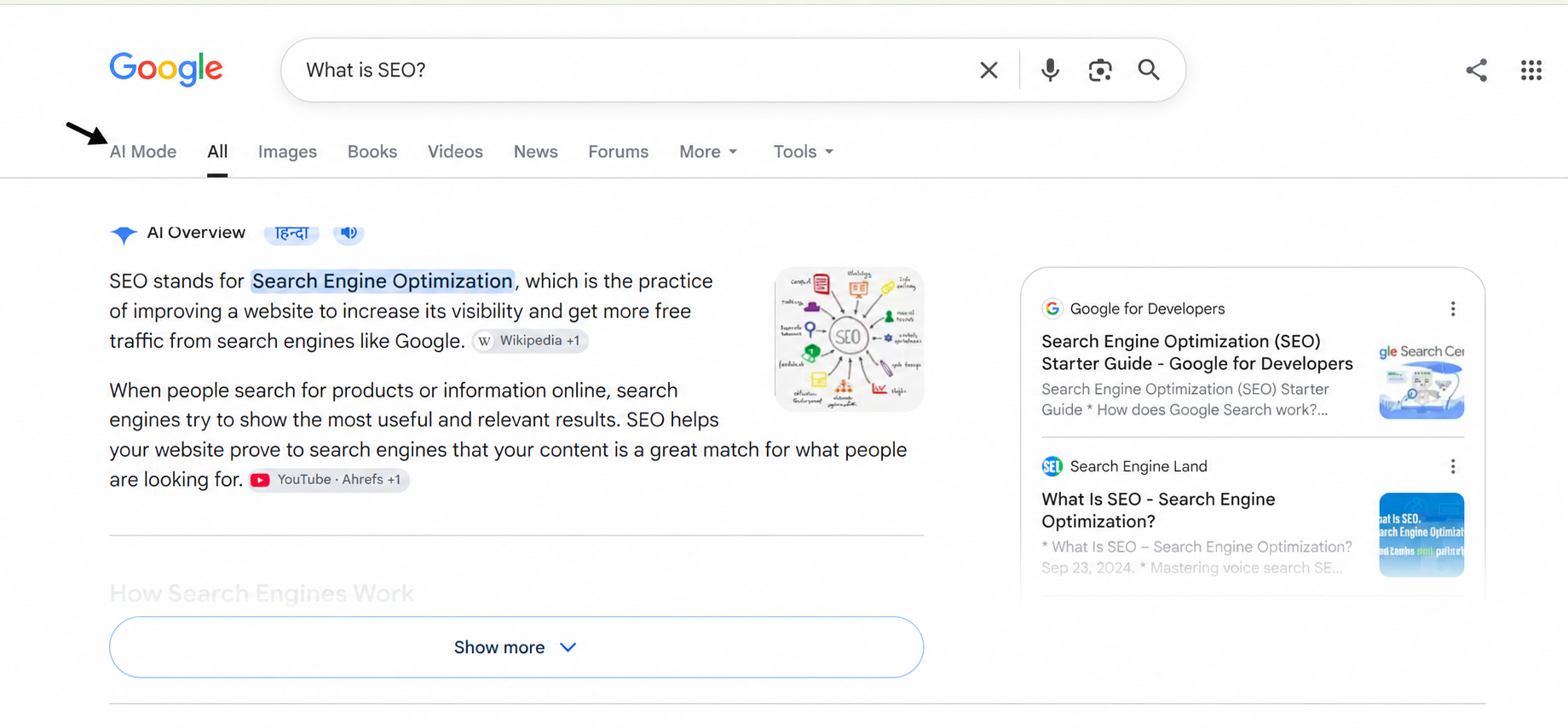
Task: Expand the AI Overview with Show more
Action: tap(516, 647)
